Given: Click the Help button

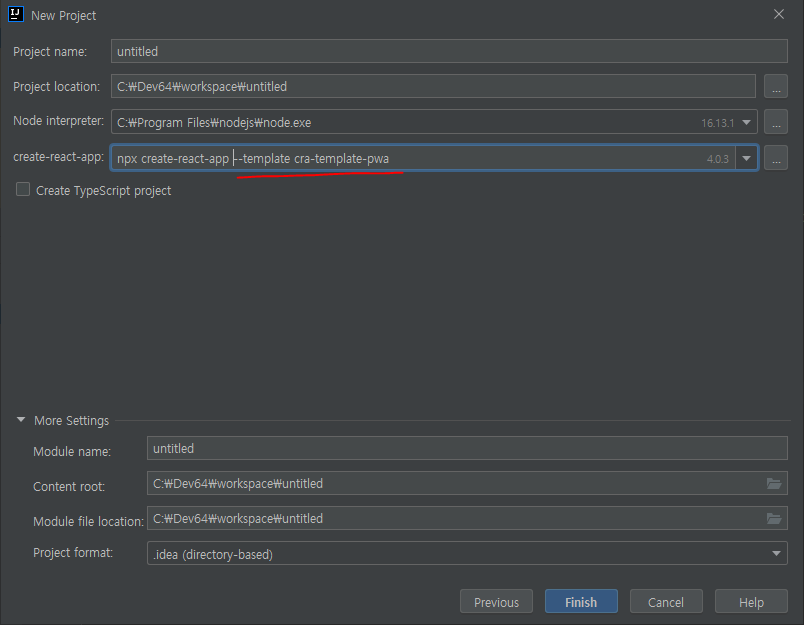Looking at the screenshot, I should (751, 601).
